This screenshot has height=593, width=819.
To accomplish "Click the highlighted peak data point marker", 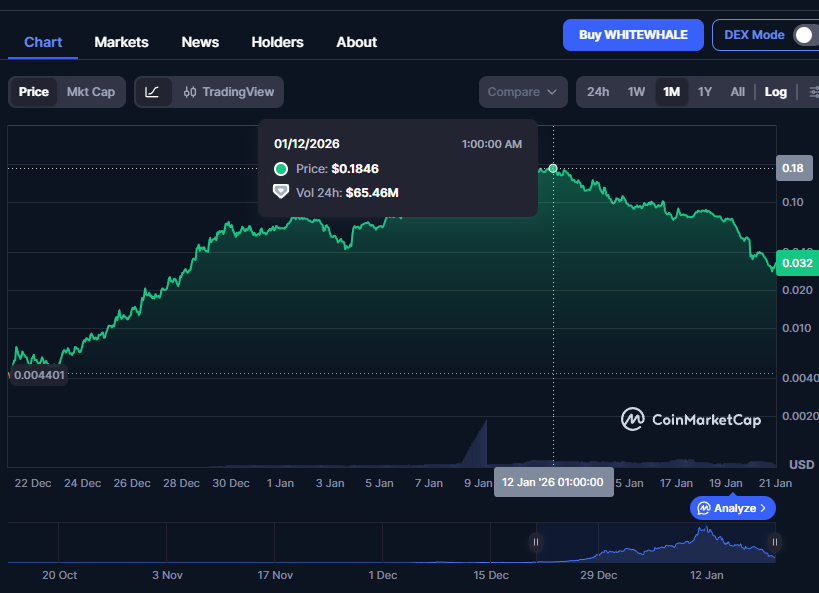I will pos(553,168).
